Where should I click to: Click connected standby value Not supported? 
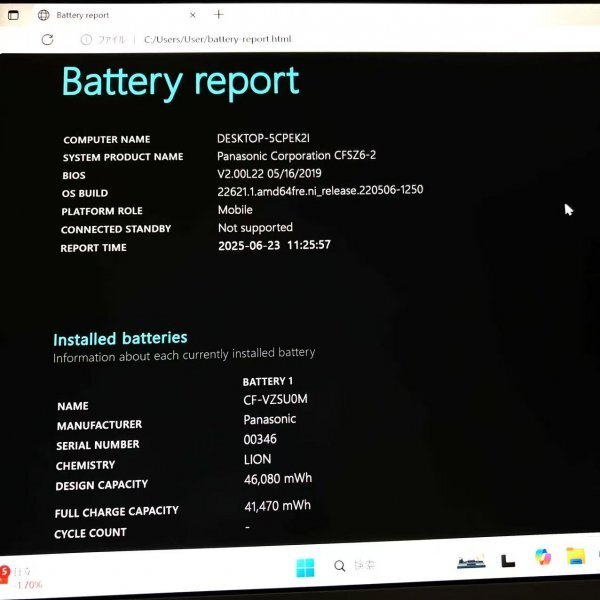click(255, 228)
